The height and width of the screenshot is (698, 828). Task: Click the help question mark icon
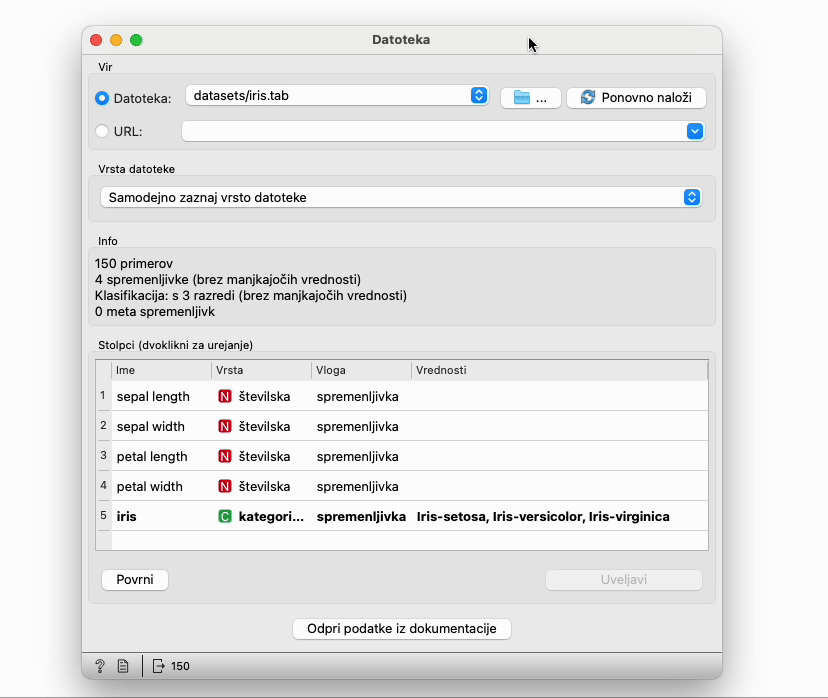(100, 666)
